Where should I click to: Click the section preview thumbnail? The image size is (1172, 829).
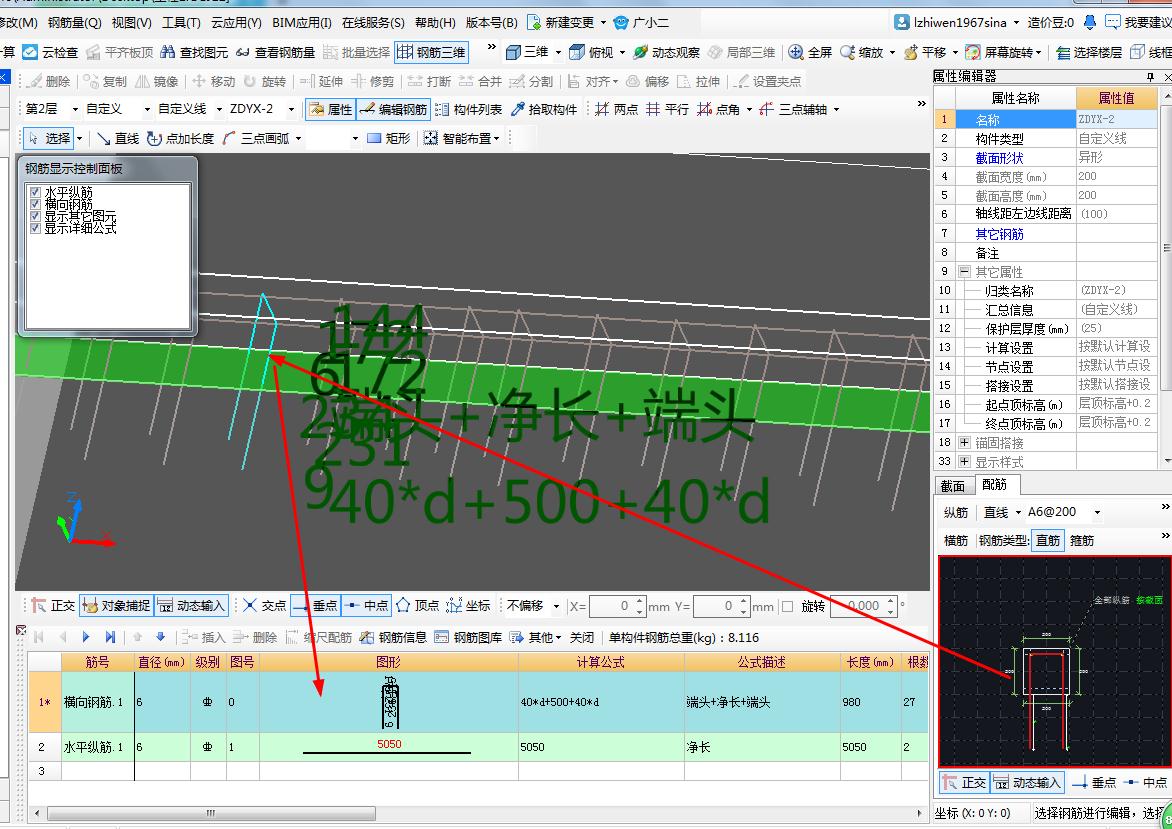coord(1055,661)
